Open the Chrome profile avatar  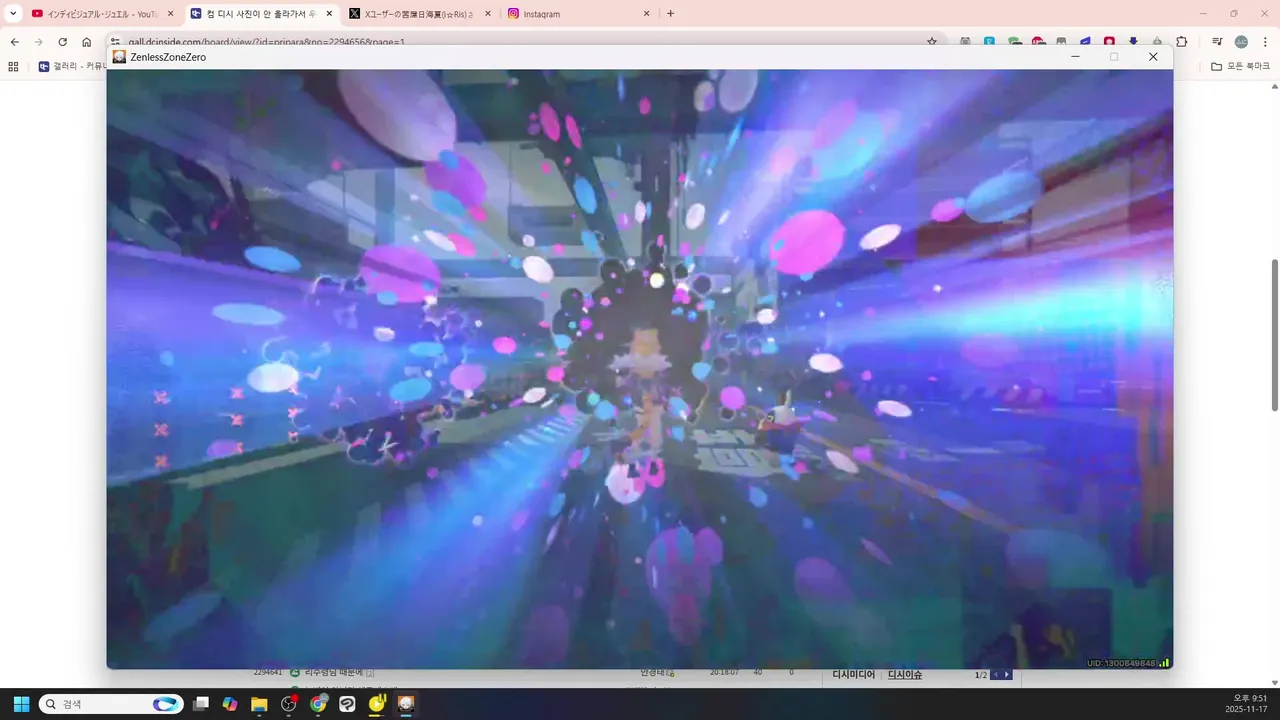[1241, 42]
